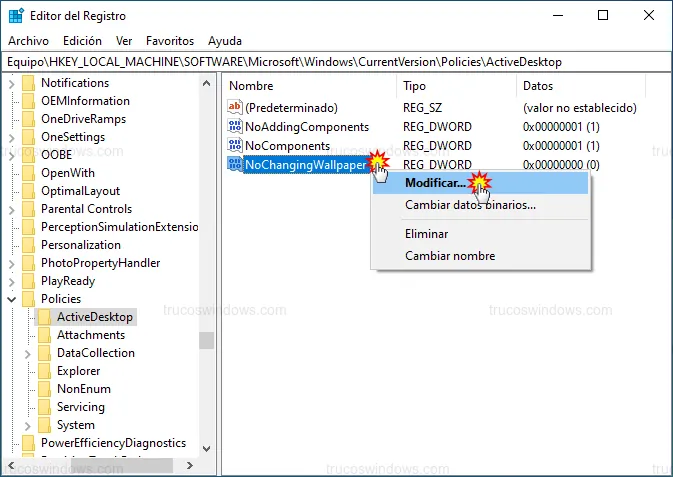673x477 pixels.
Task: Click the (Predeterminado) string value icon
Action: [235, 108]
